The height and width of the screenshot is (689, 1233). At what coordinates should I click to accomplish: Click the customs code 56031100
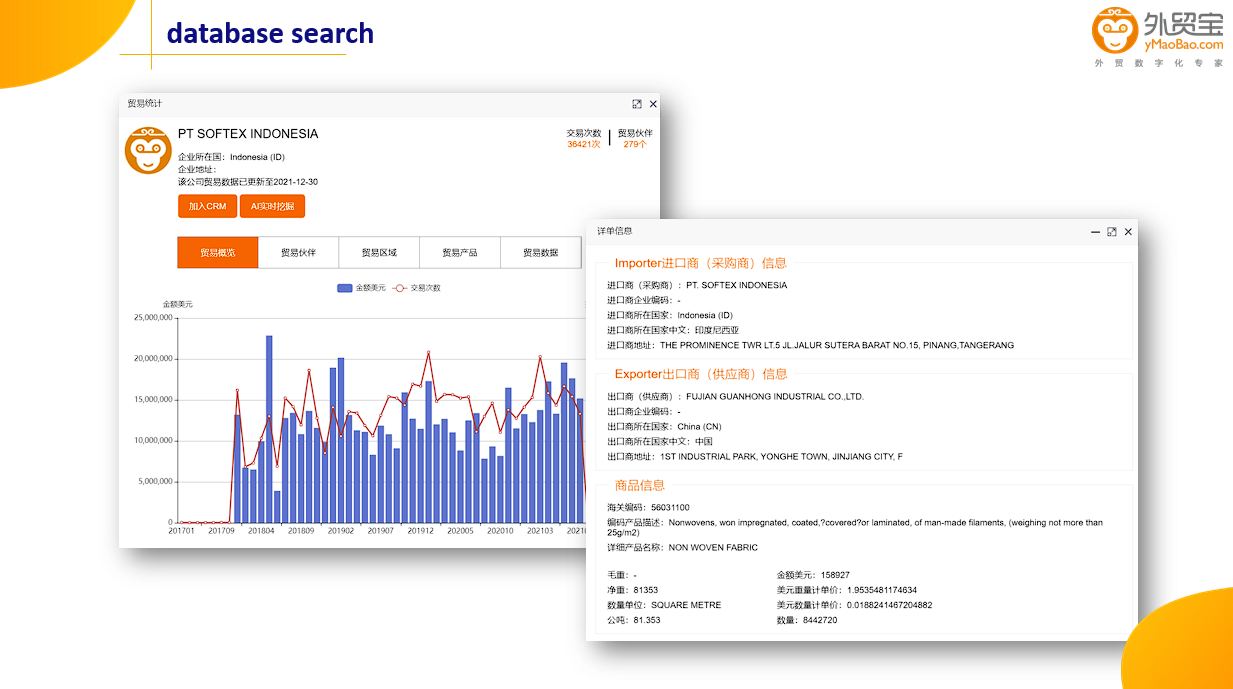click(670, 508)
